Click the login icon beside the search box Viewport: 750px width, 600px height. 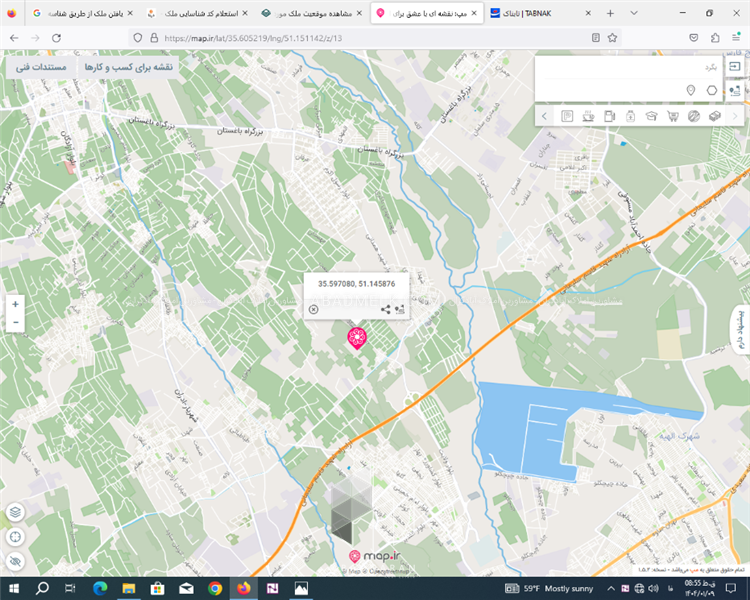point(735,66)
